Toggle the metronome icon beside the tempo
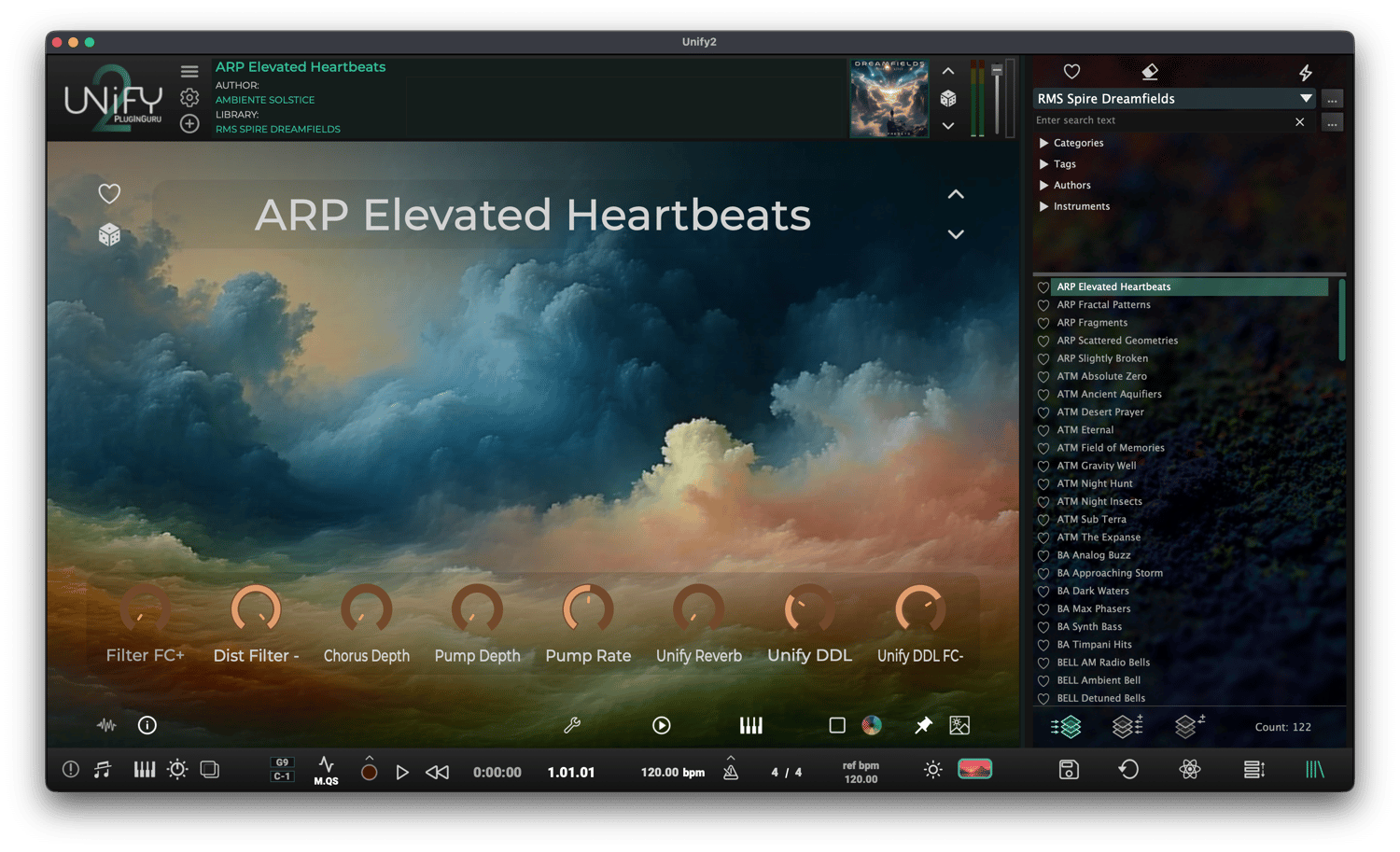Screen dimensions: 1400x852 (x=731, y=770)
